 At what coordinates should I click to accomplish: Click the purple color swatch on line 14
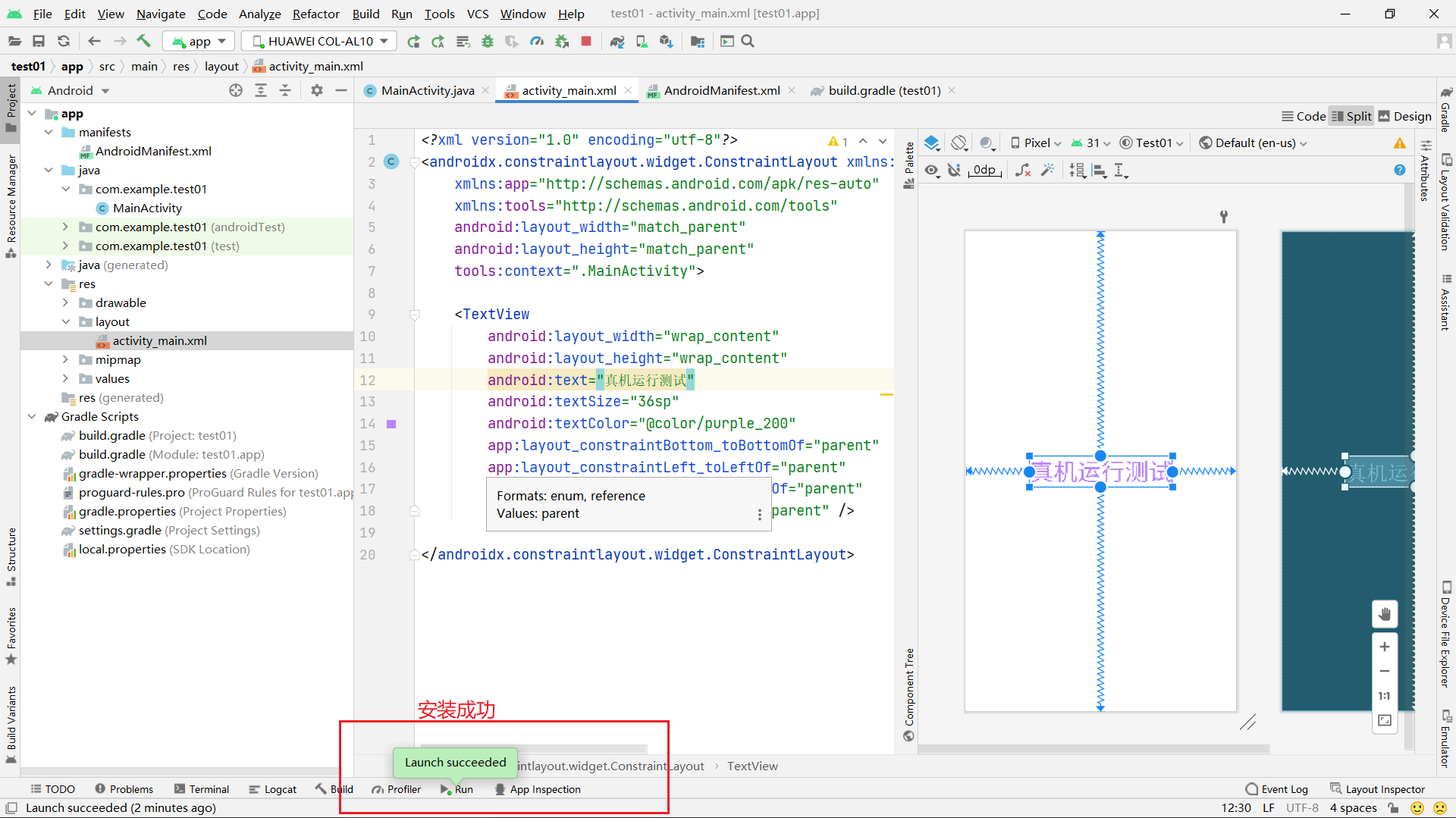(x=391, y=424)
